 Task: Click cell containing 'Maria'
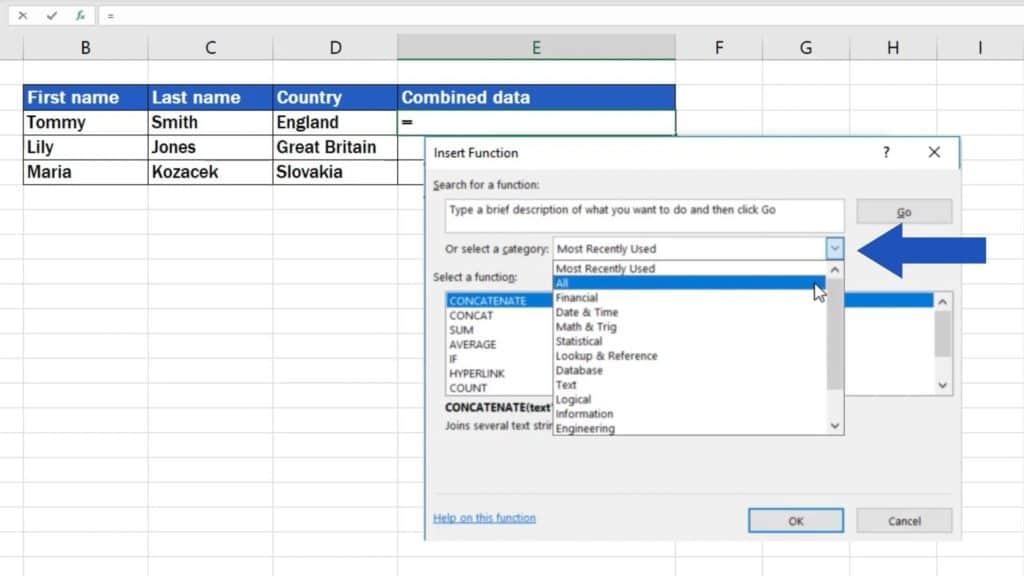coord(86,172)
